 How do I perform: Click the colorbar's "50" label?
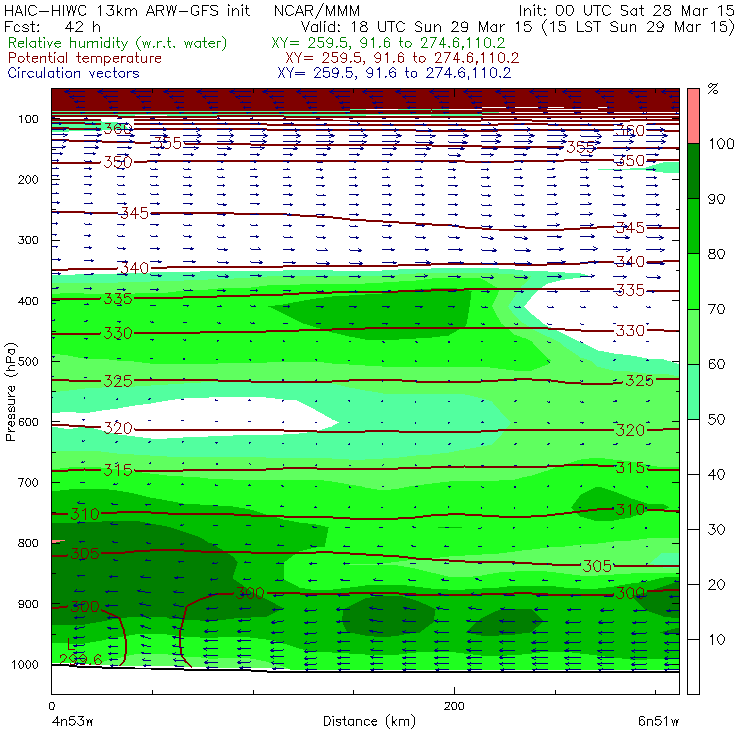[717, 419]
